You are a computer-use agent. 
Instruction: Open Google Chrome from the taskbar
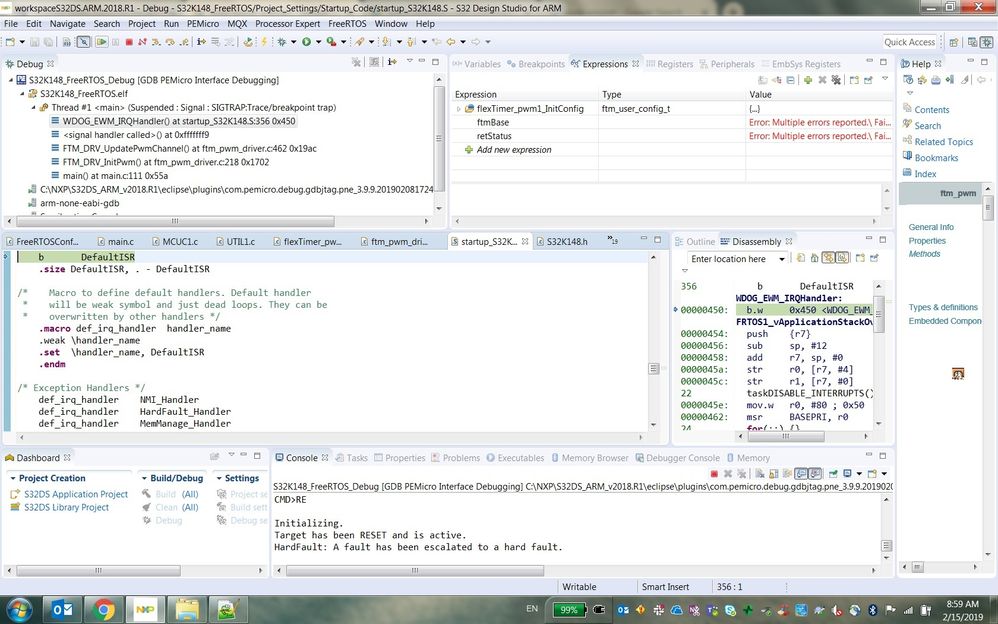pyautogui.click(x=104, y=609)
